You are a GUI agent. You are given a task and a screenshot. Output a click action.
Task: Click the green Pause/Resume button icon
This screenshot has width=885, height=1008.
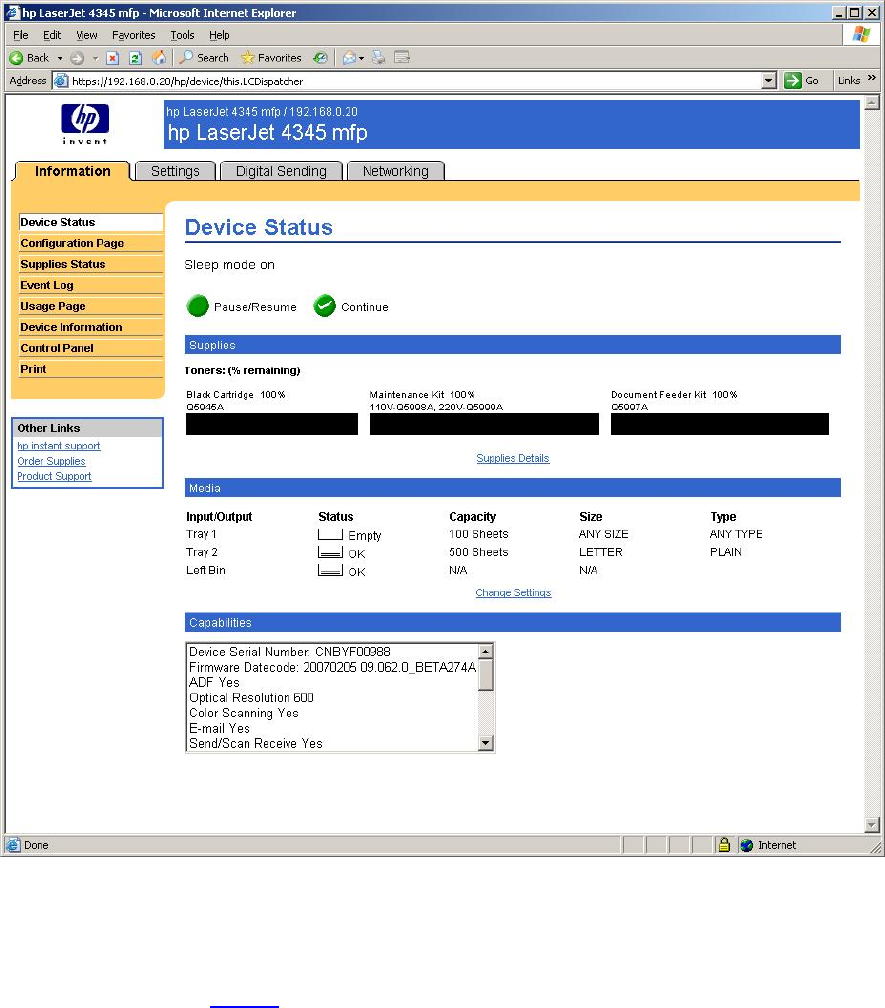pyautogui.click(x=198, y=306)
